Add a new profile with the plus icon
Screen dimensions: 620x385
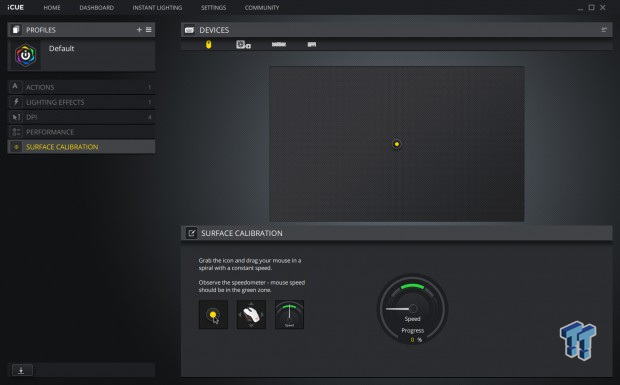pyautogui.click(x=139, y=30)
